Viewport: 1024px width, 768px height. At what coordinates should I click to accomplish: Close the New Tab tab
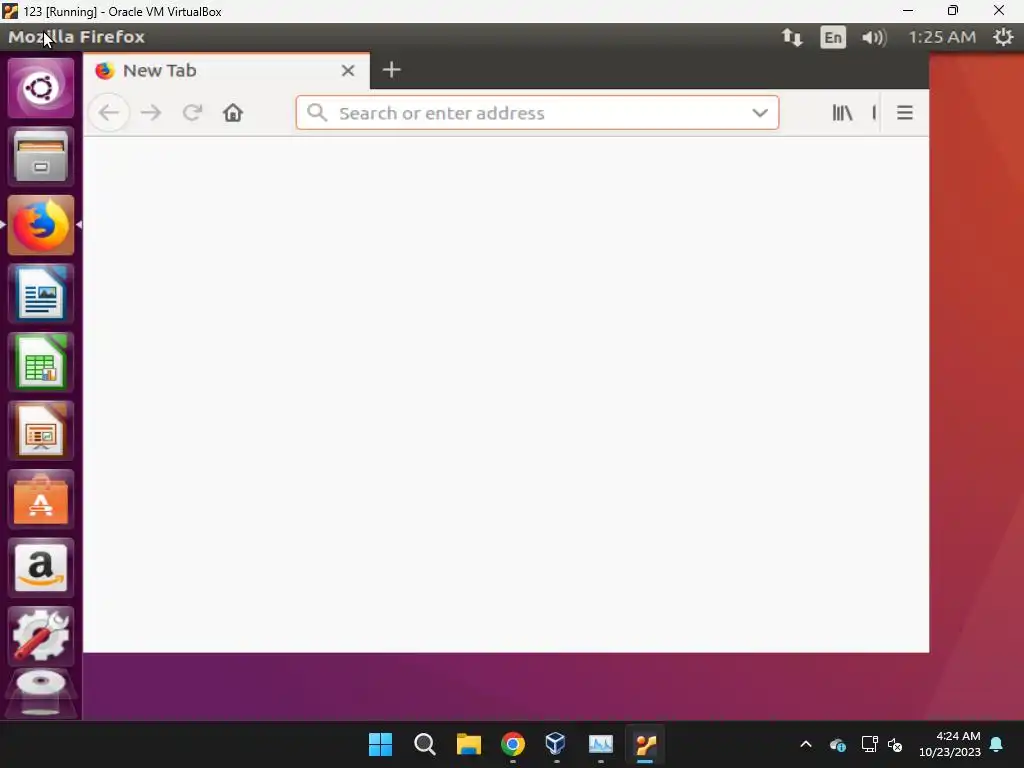click(x=348, y=71)
